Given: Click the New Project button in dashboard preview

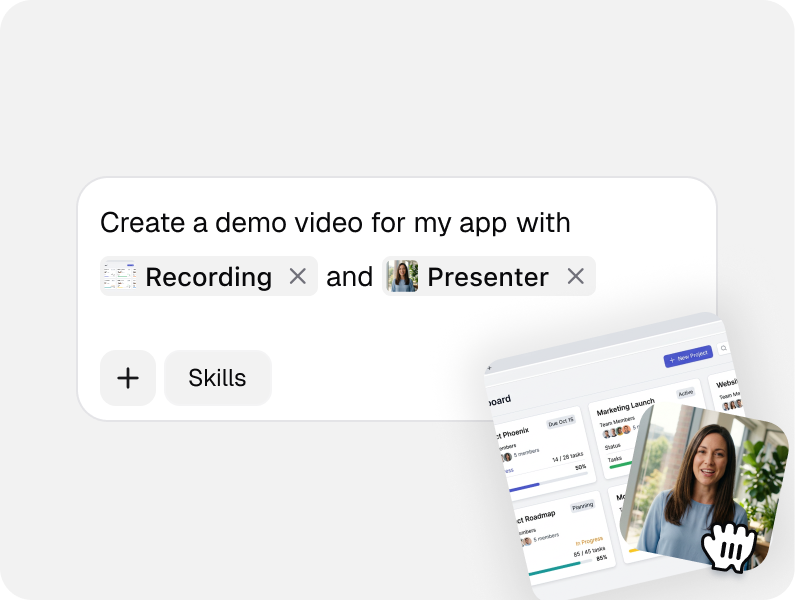Looking at the screenshot, I should pos(688,356).
